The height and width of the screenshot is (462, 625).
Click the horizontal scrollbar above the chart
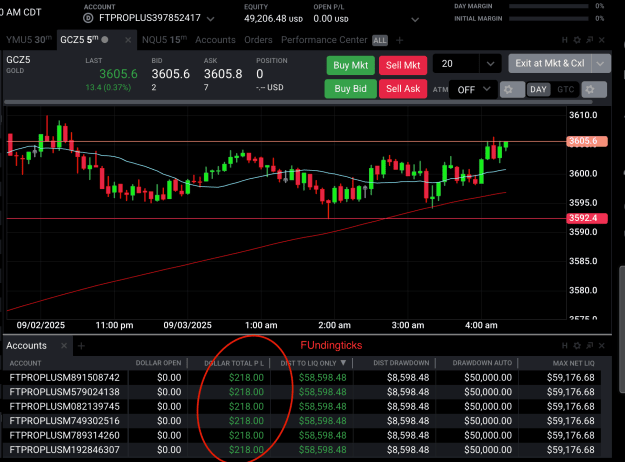(298, 102)
